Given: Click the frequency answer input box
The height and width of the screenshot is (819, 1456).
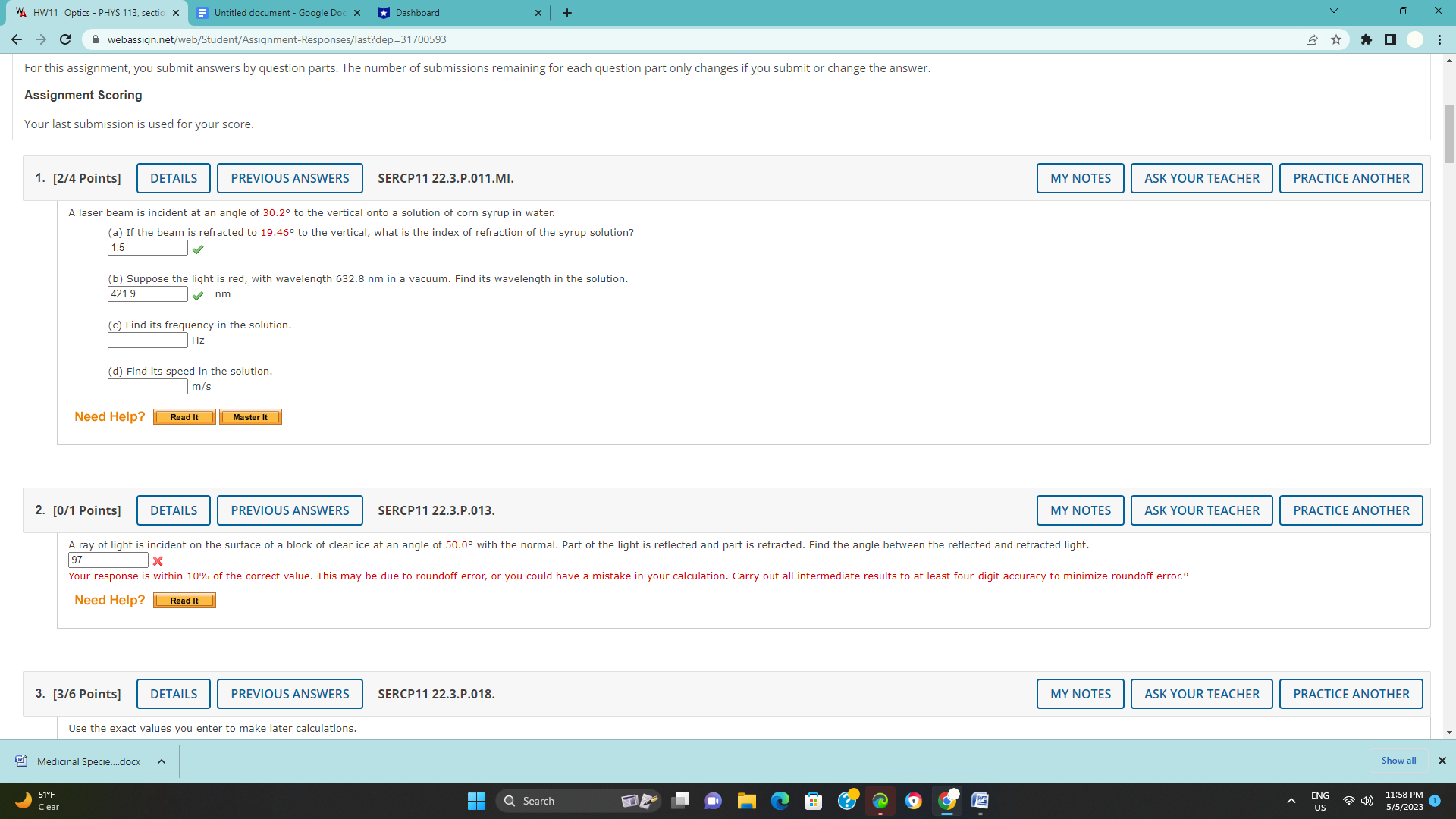Looking at the screenshot, I should tap(147, 340).
